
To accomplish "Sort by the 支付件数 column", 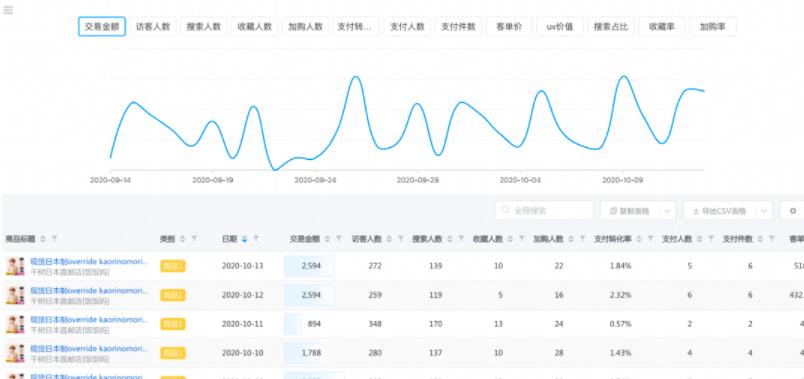I will coord(760,239).
